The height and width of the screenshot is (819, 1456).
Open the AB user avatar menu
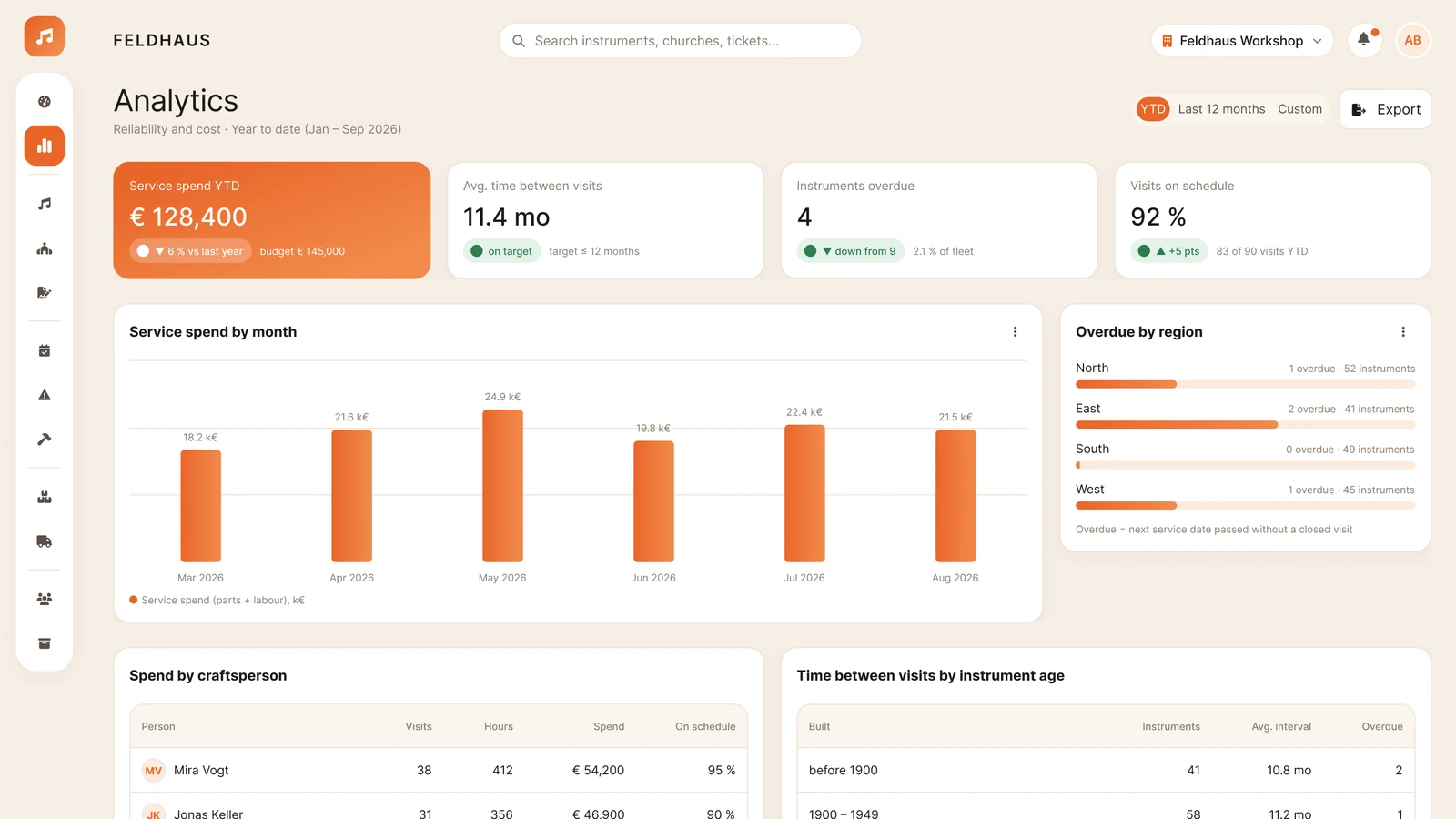coord(1413,40)
